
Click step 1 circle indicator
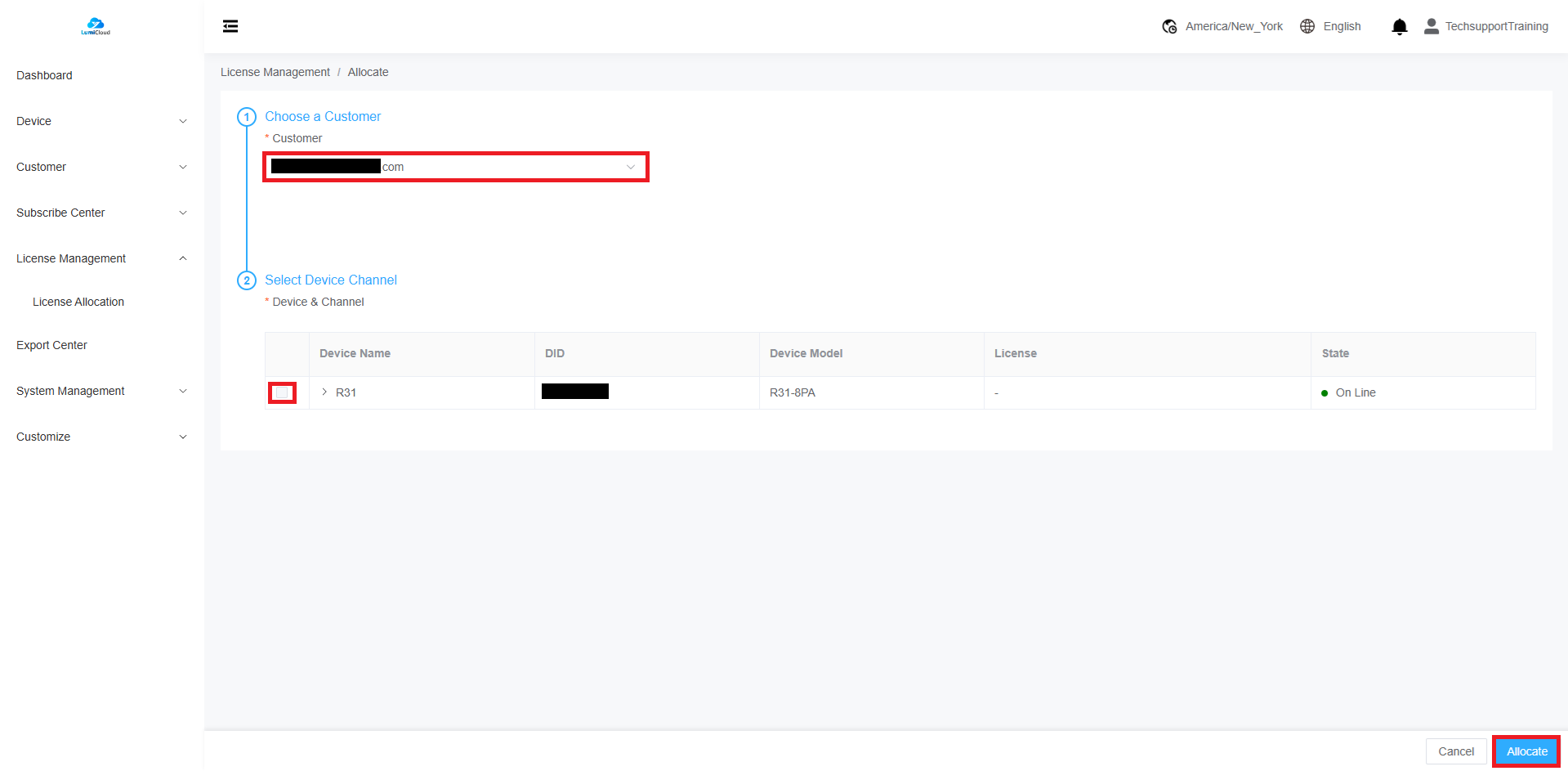pyautogui.click(x=247, y=117)
